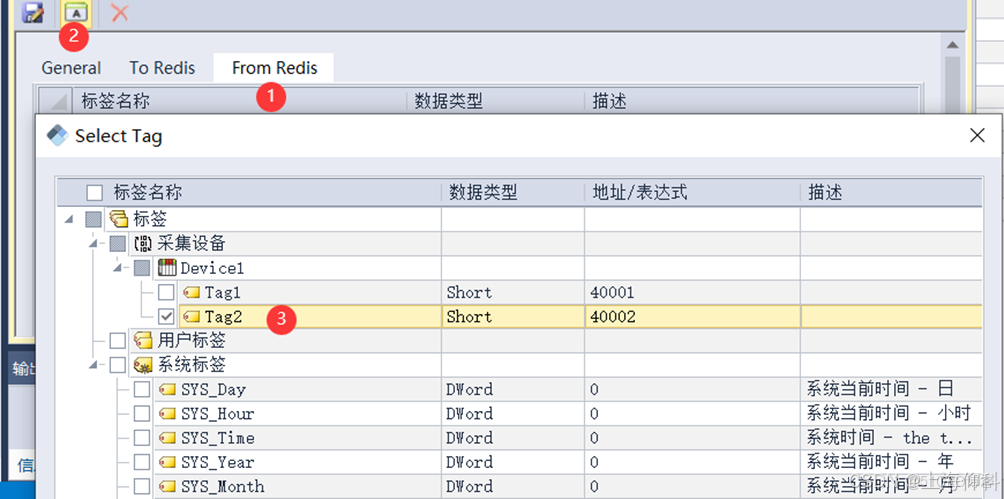
Task: Click the 用户标签 folder icon
Action: (x=143, y=341)
